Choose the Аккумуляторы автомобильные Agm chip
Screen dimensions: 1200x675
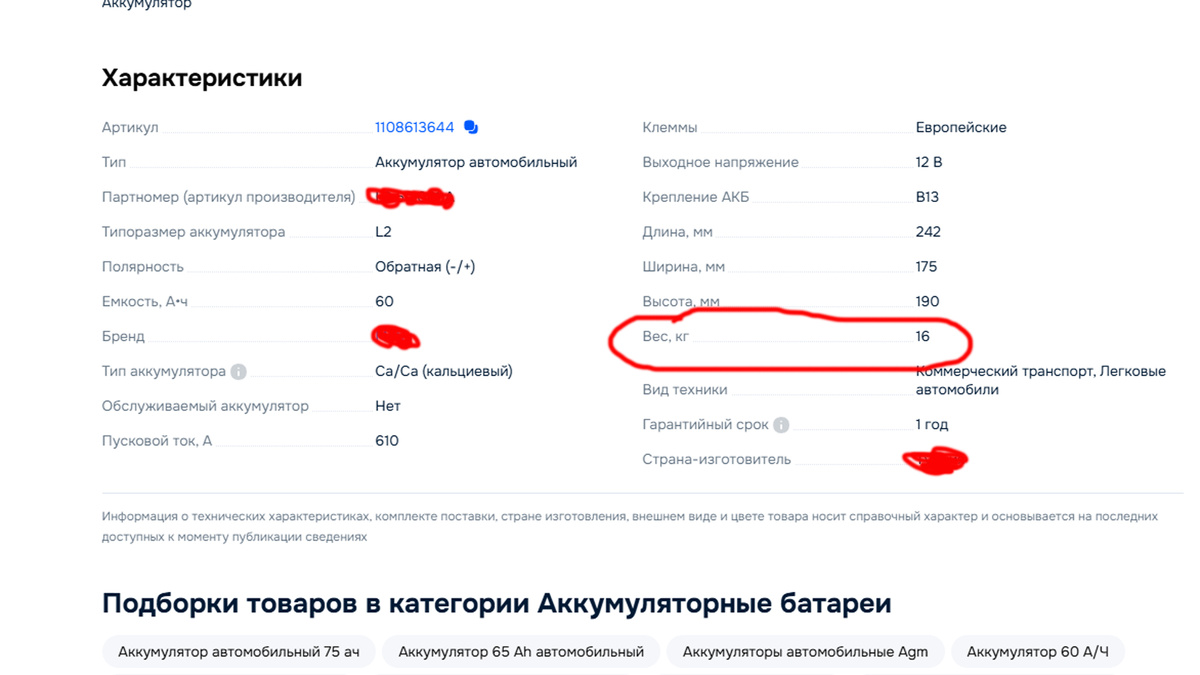point(805,652)
